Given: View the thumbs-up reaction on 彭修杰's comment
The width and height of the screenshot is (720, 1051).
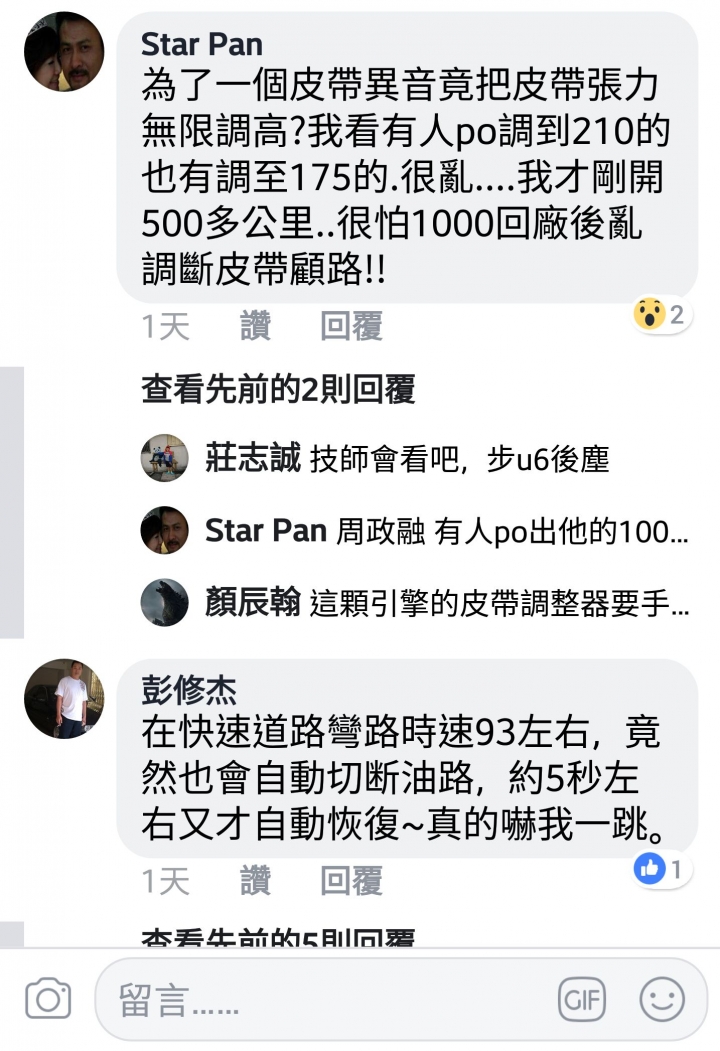Looking at the screenshot, I should click(660, 869).
